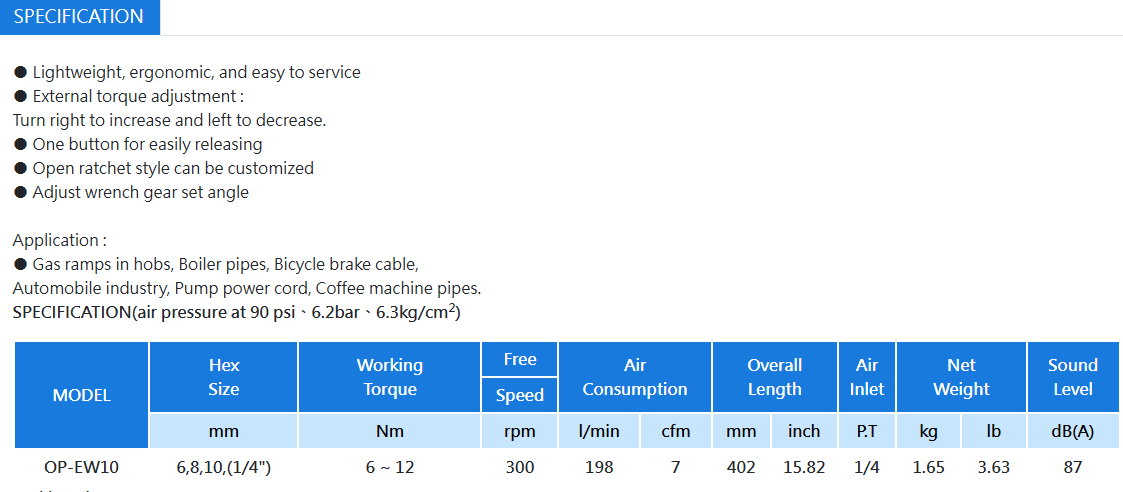The width and height of the screenshot is (1123, 492).
Task: Click the Hex Size column header
Action: [223, 377]
